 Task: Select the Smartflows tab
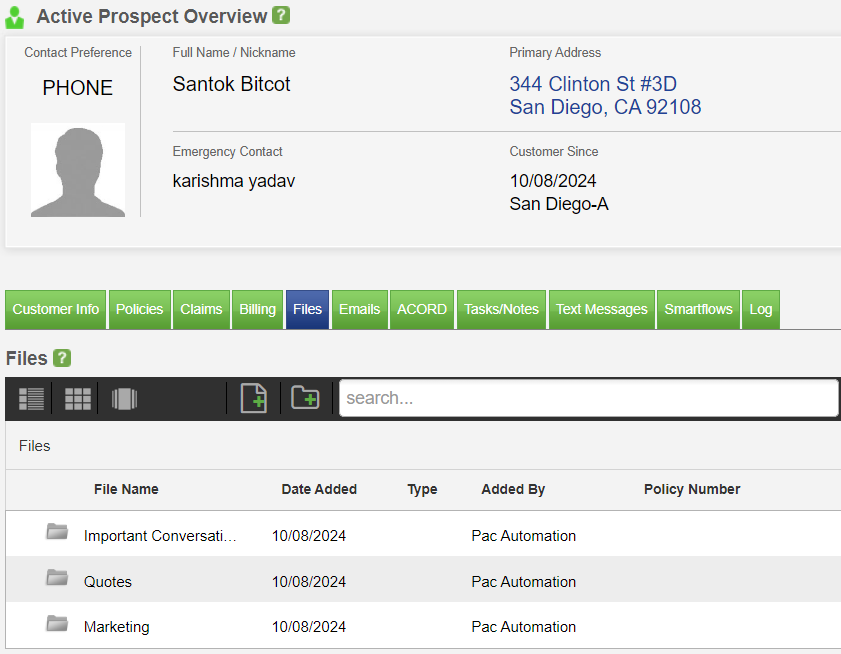pyautogui.click(x=698, y=309)
